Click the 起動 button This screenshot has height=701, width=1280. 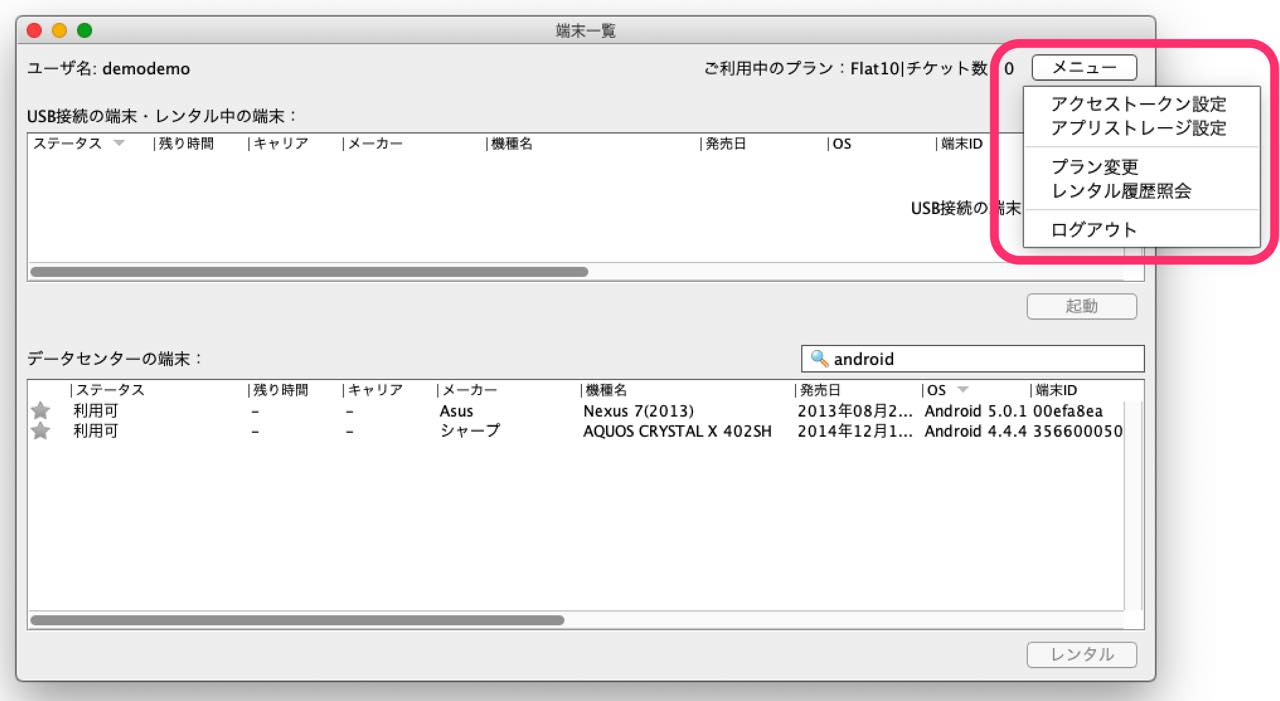1082,306
